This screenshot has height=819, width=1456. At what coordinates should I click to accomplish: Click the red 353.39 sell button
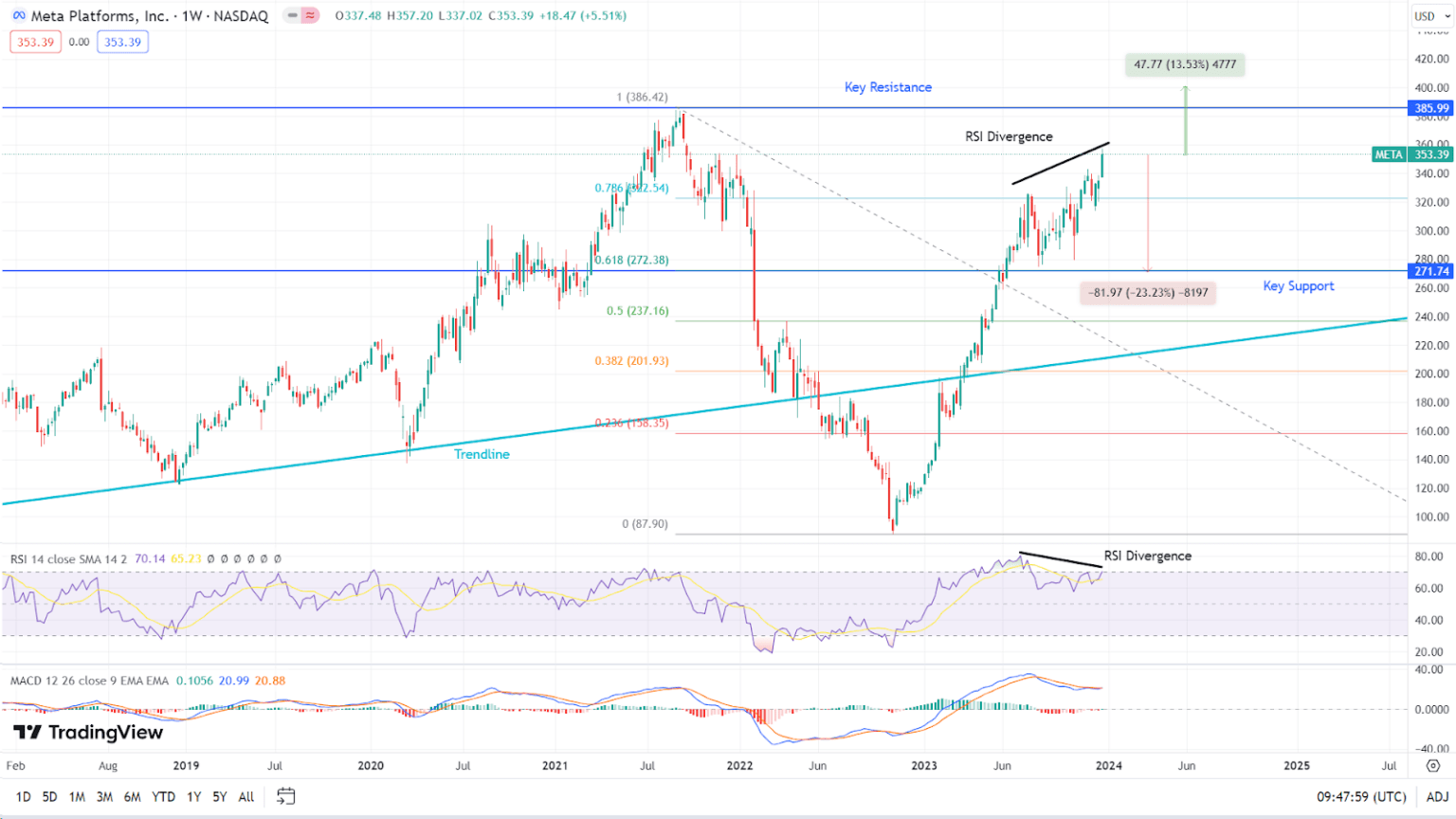[x=36, y=42]
